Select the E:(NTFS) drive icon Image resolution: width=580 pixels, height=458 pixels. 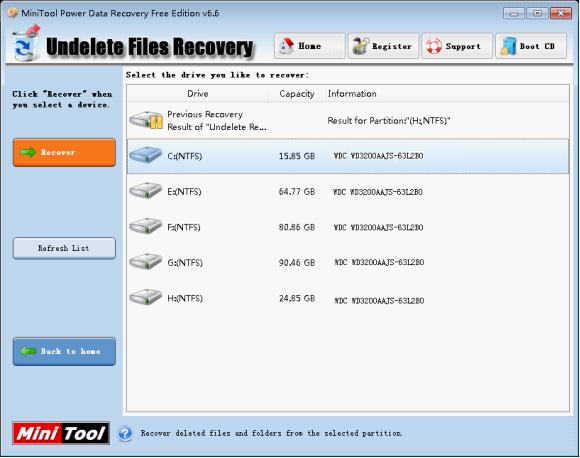point(146,191)
